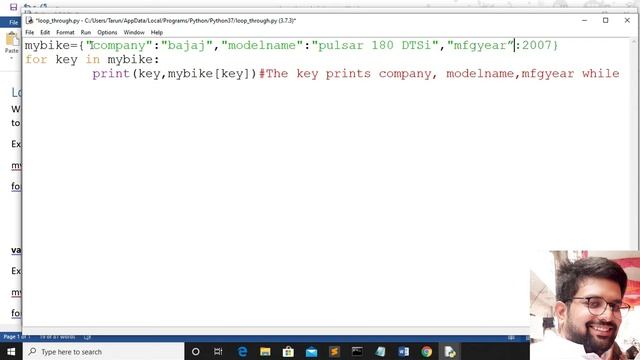Click the Page indicator in Word status bar
Image resolution: width=640 pixels, height=360 pixels.
tap(16, 337)
